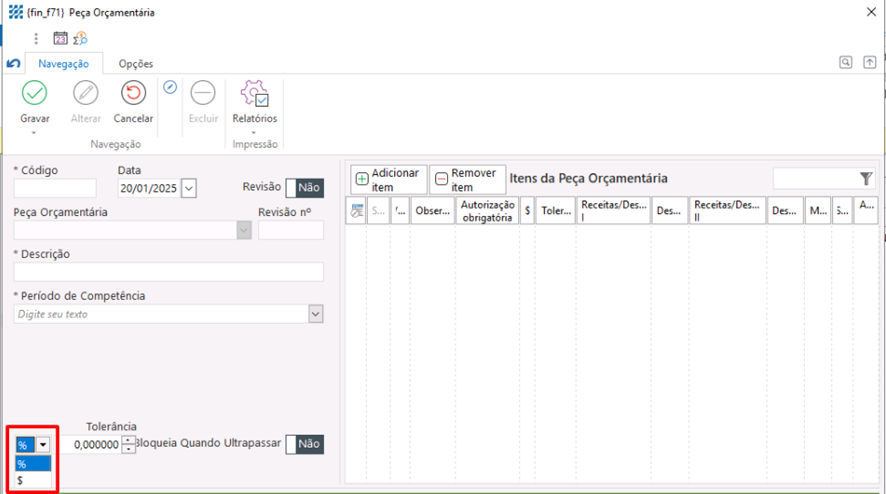Open the Data date picker dropdown

189,187
